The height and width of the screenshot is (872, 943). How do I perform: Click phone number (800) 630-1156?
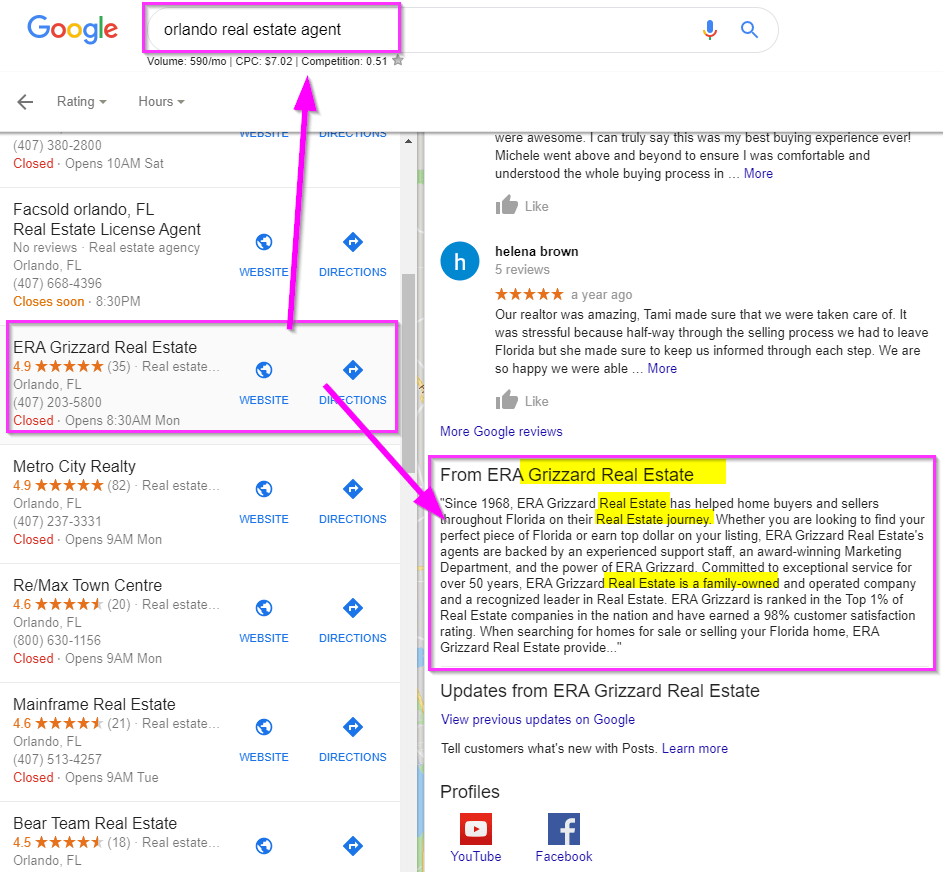[x=57, y=640]
